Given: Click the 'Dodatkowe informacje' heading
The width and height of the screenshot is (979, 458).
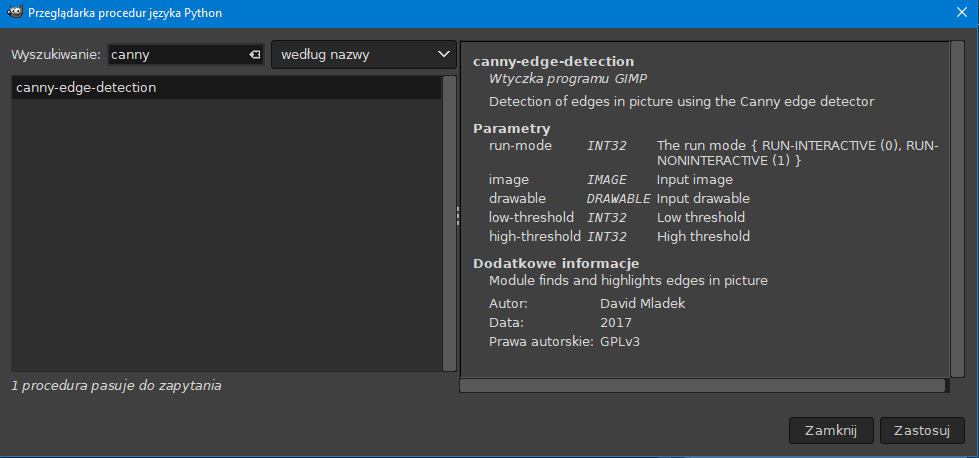Looking at the screenshot, I should (x=556, y=263).
